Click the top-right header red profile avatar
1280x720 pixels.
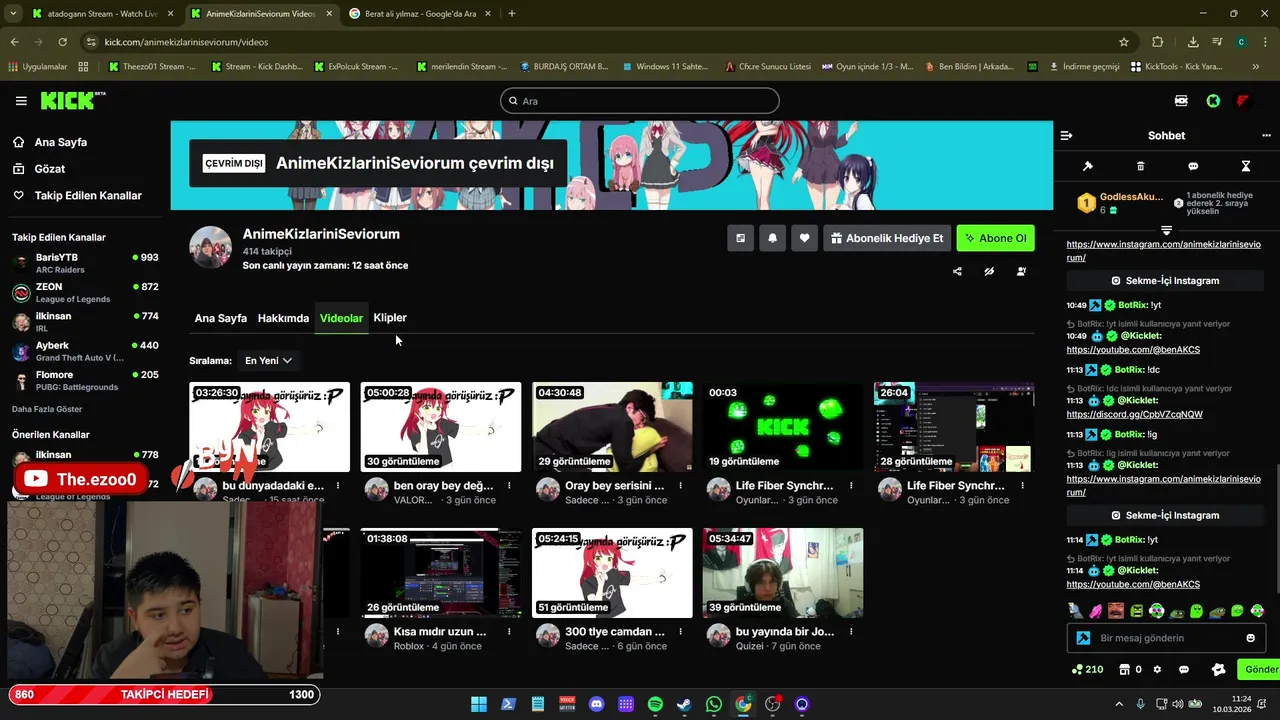[x=1243, y=101]
